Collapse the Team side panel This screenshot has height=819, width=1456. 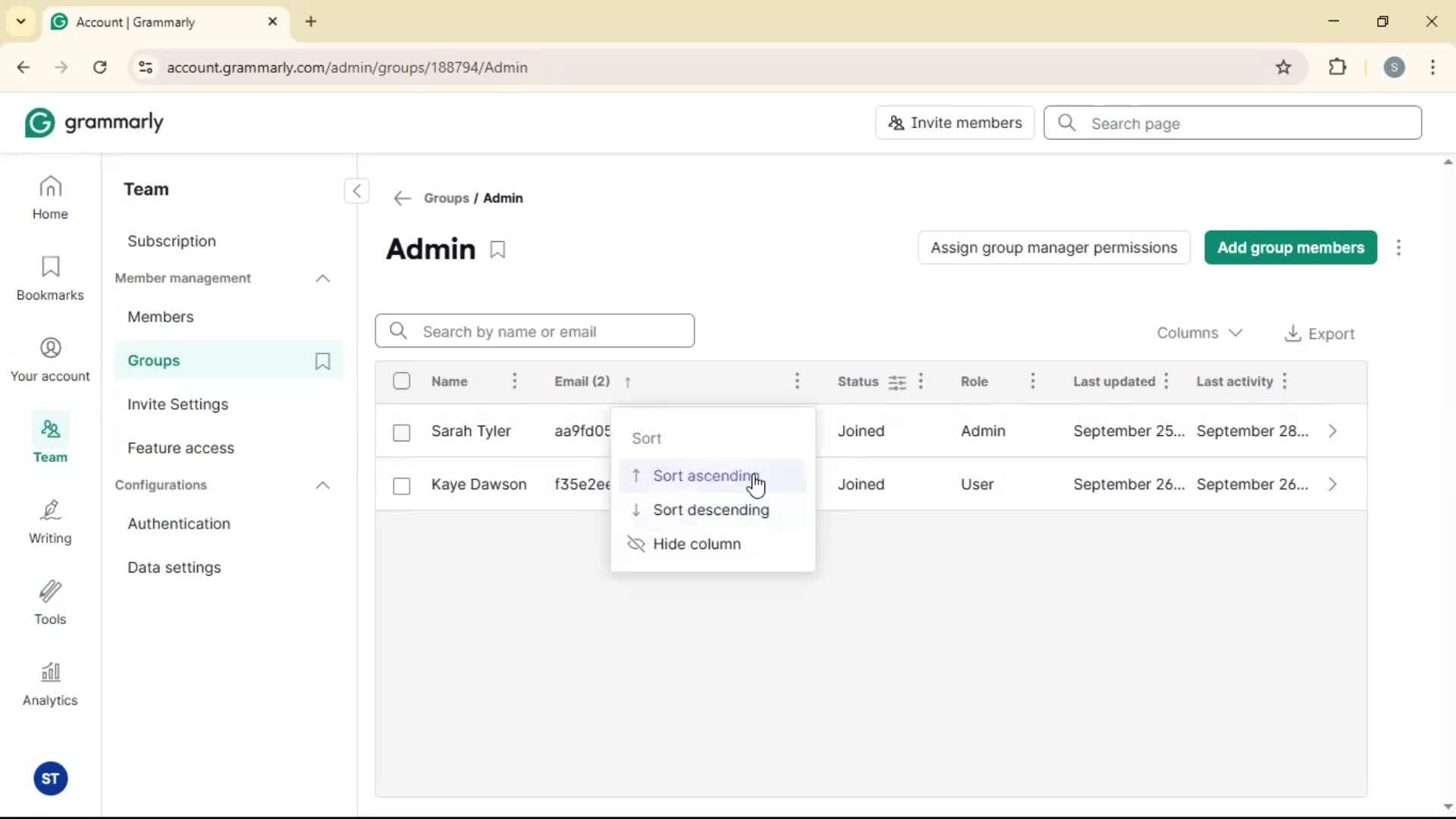click(356, 190)
